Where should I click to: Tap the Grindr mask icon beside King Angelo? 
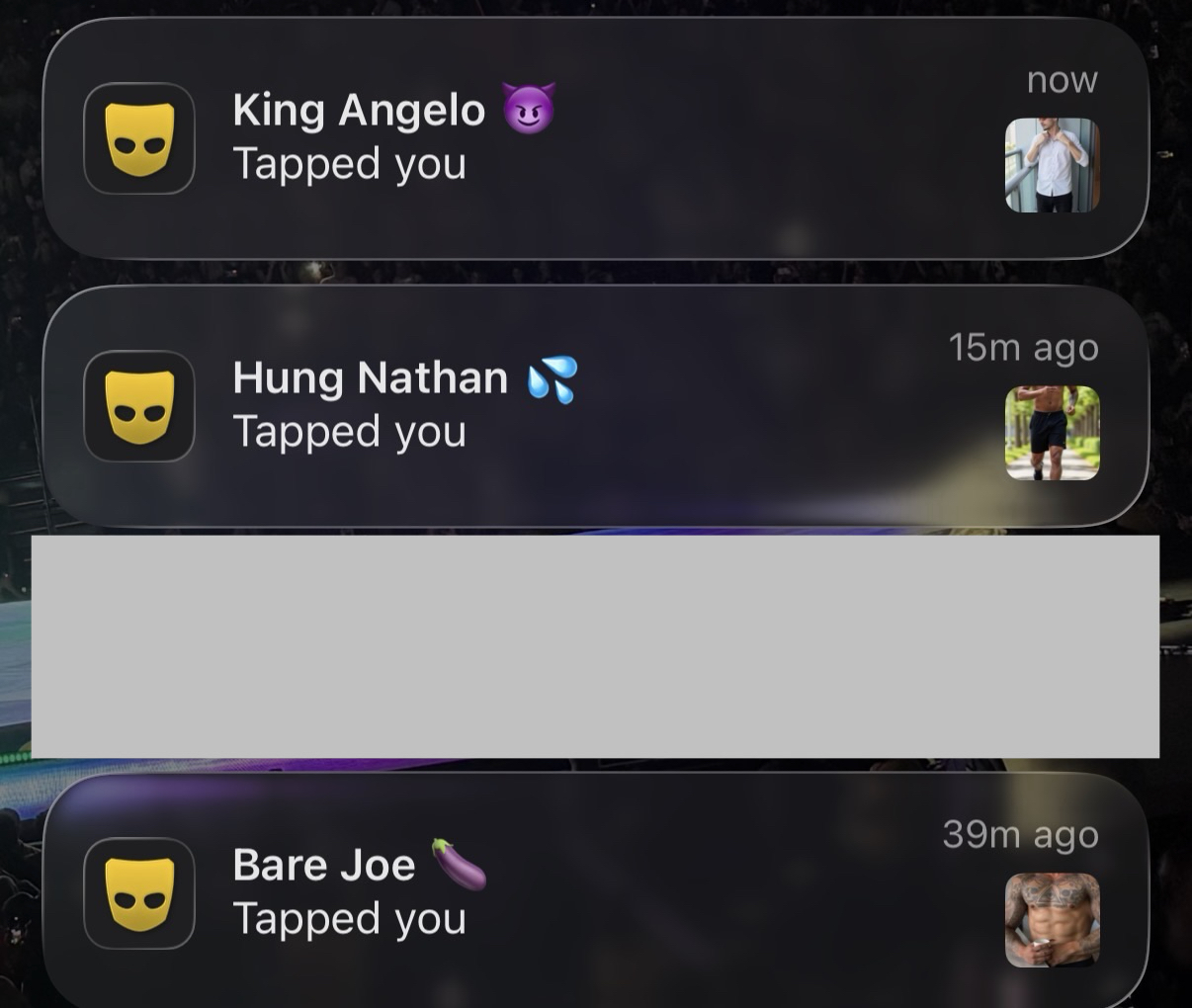(139, 138)
